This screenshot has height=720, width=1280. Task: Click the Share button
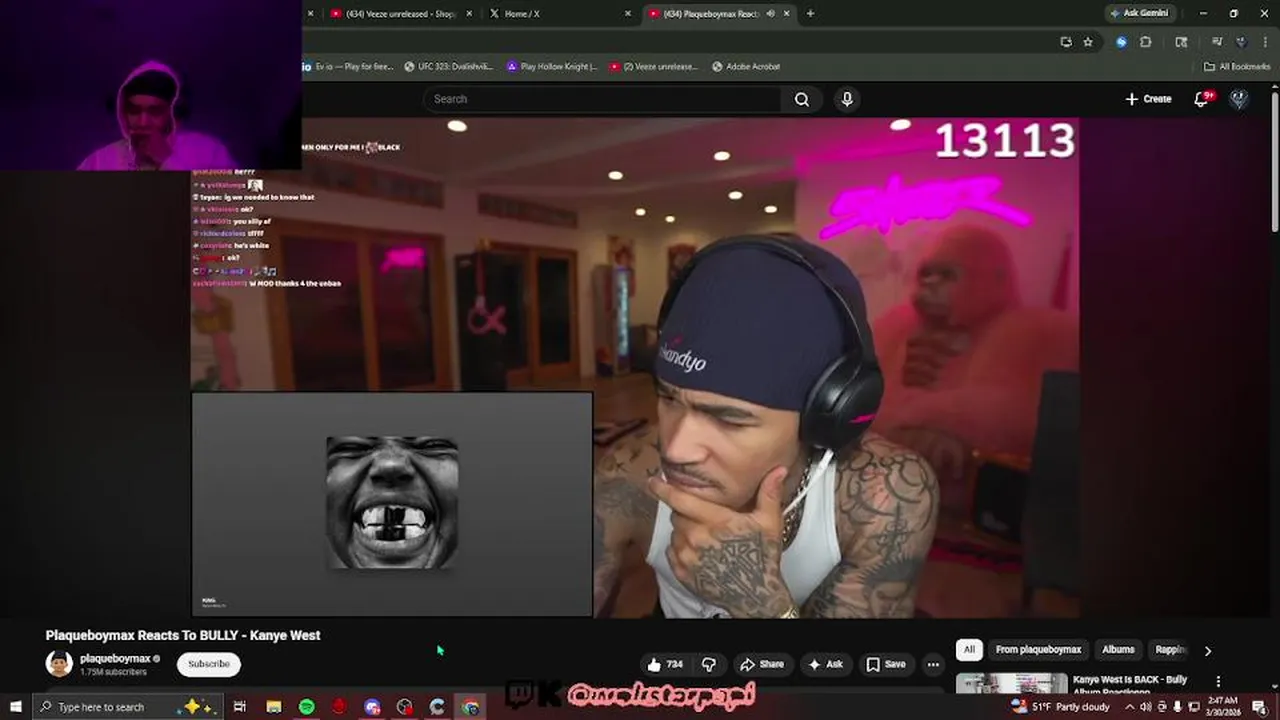pyautogui.click(x=761, y=664)
